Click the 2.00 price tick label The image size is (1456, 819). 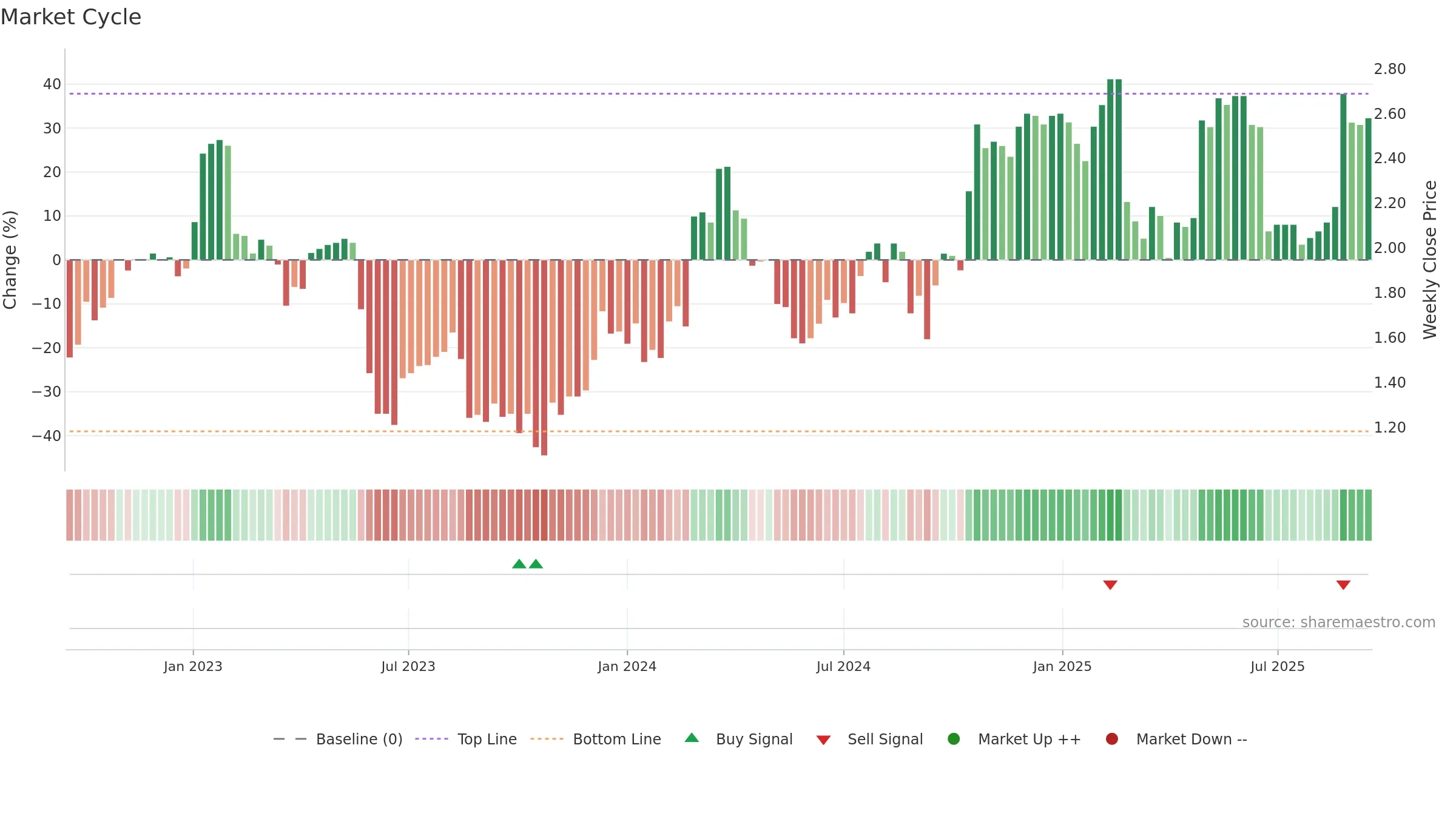1390,248
